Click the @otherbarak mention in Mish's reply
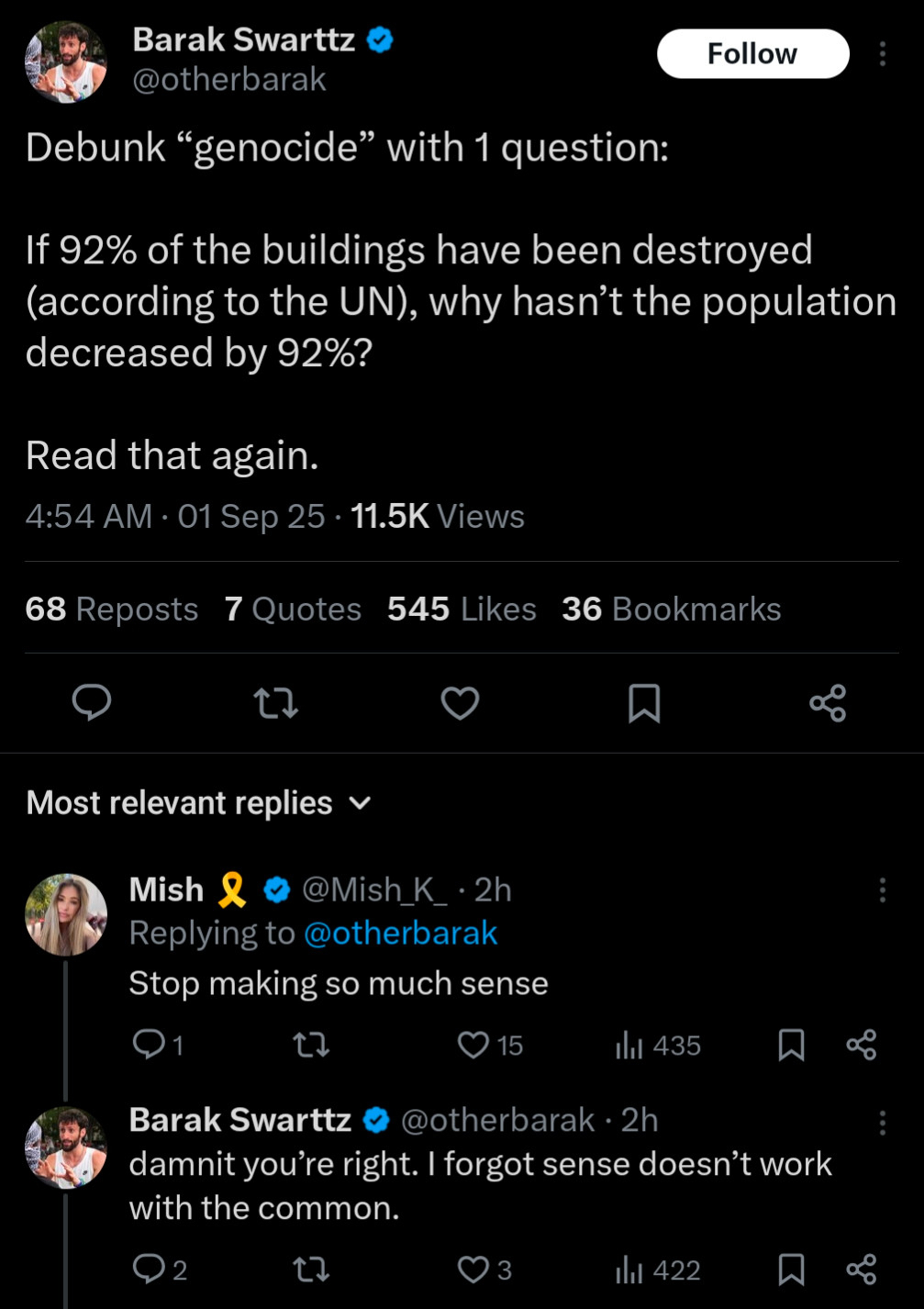The height and width of the screenshot is (1309, 924). coord(400,934)
